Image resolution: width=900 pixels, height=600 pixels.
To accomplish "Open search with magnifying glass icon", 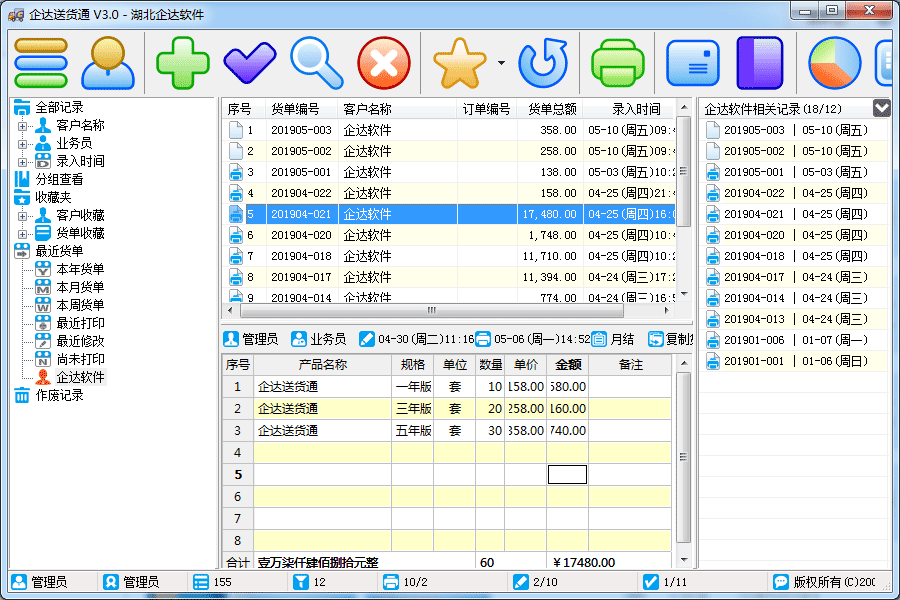I will click(x=316, y=63).
